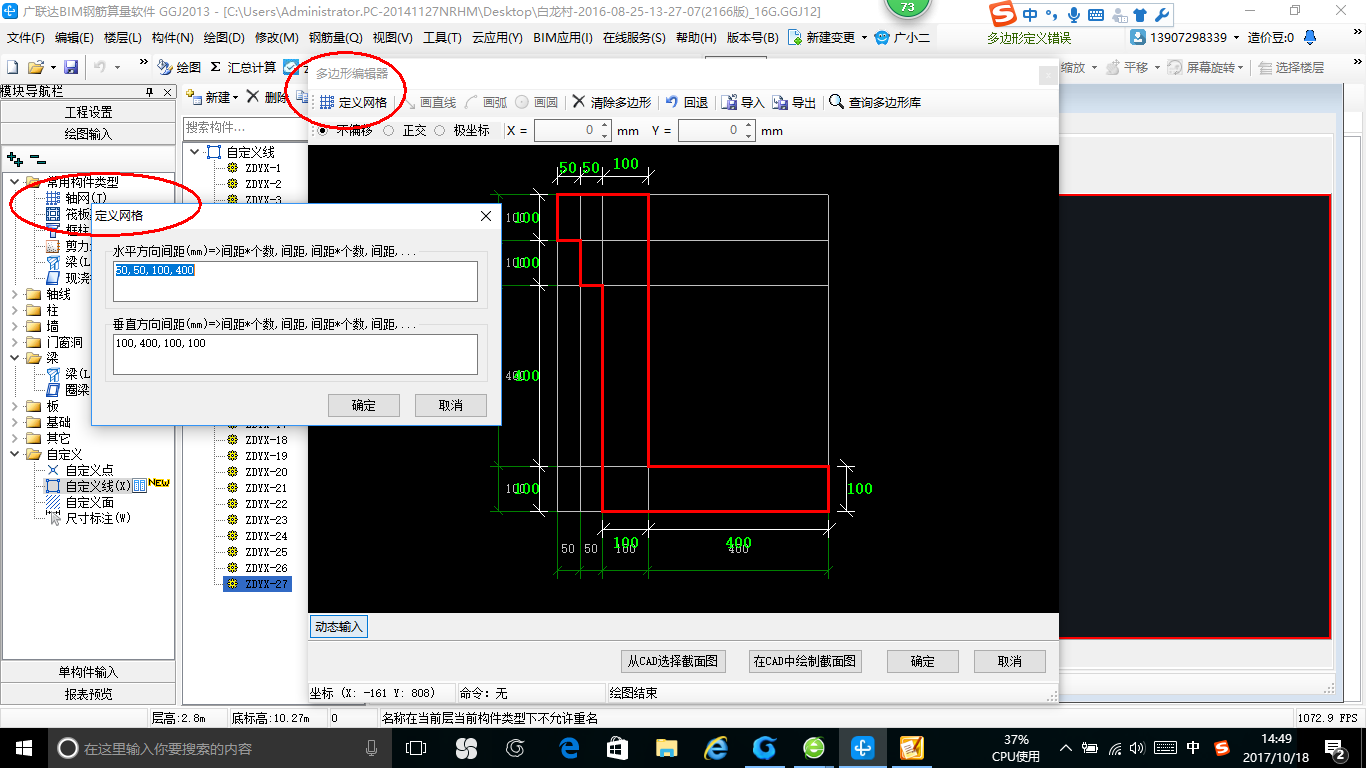Open the BIM应用(I) menu
Image resolution: width=1366 pixels, height=768 pixels.
click(x=563, y=38)
